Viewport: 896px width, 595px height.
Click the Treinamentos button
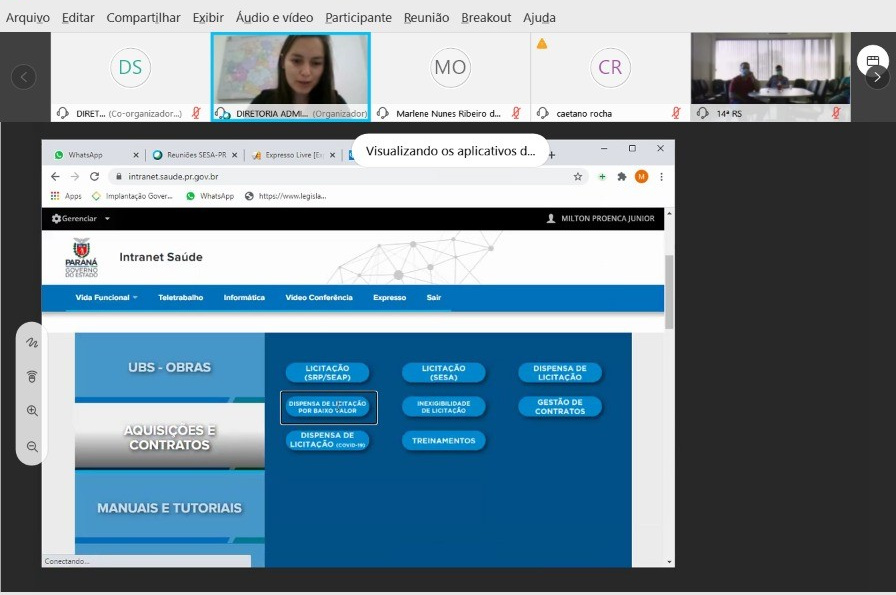coord(444,440)
